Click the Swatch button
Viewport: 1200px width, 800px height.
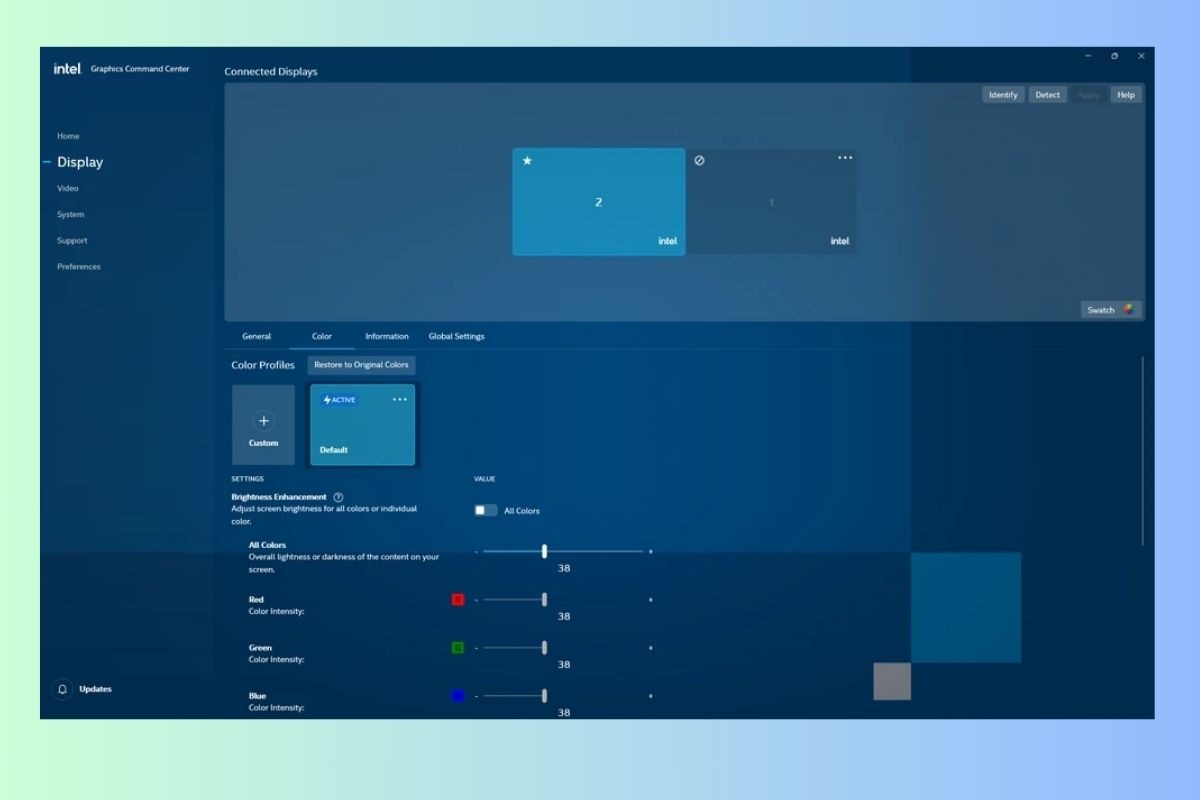tap(1111, 310)
